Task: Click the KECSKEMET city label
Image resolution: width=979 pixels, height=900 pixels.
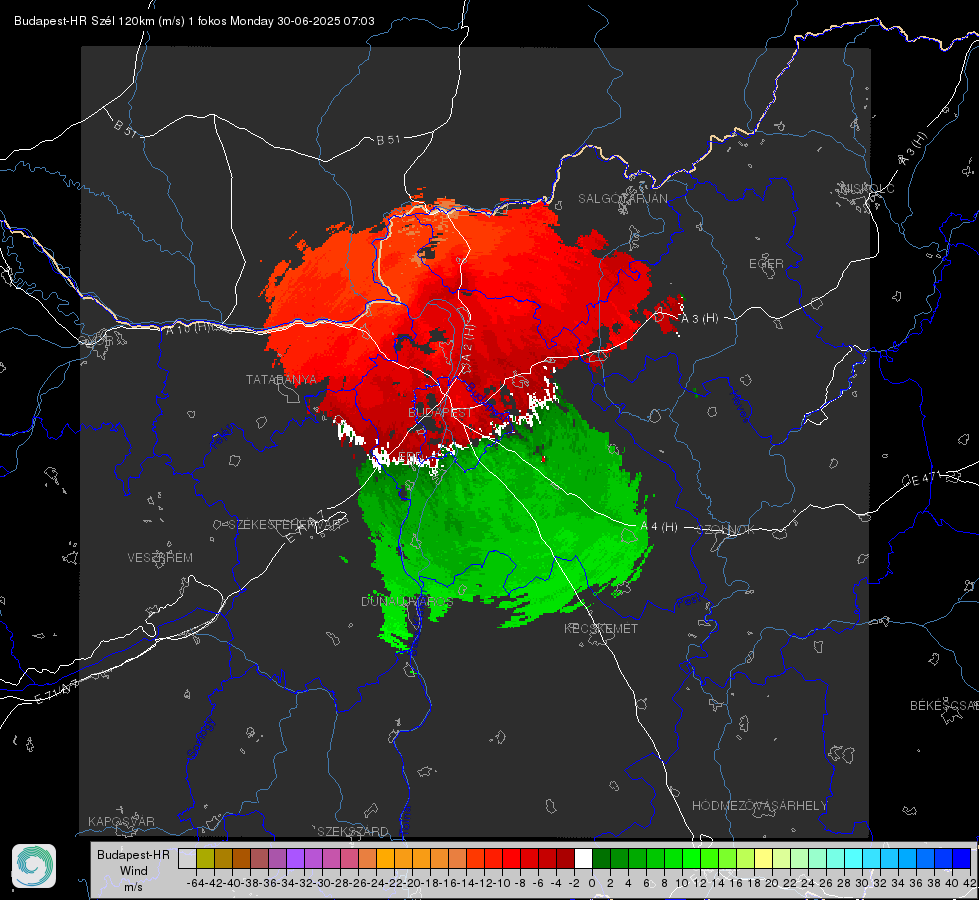Action: click(x=601, y=629)
